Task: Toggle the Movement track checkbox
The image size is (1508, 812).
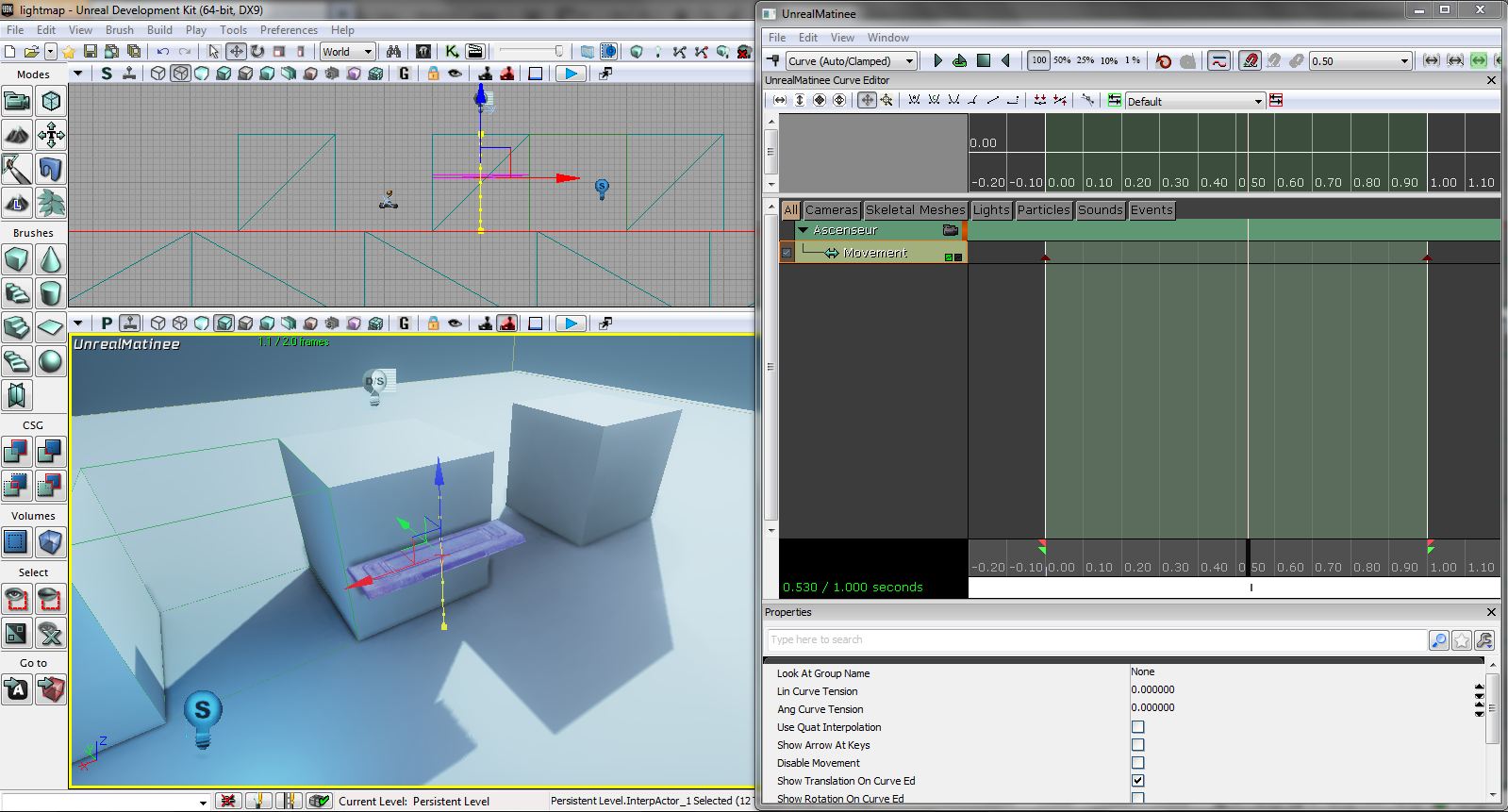Action: point(787,253)
